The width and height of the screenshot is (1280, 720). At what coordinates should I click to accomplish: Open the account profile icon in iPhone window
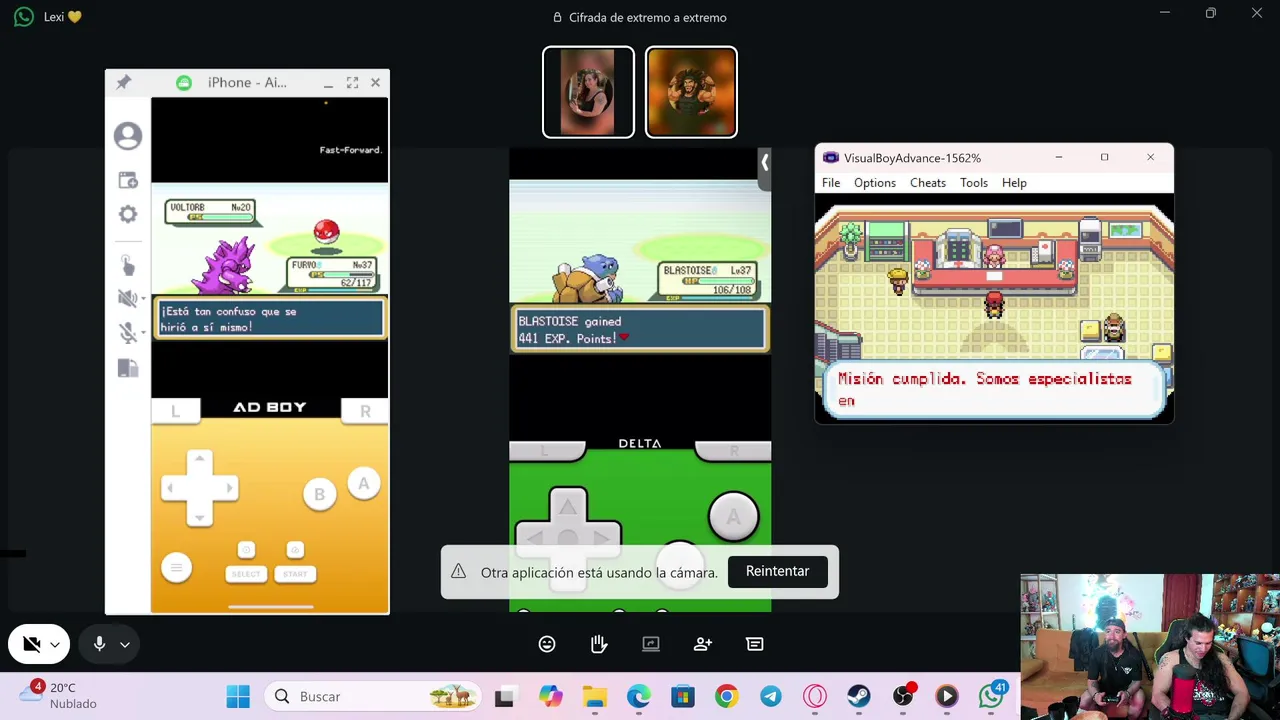(x=128, y=136)
